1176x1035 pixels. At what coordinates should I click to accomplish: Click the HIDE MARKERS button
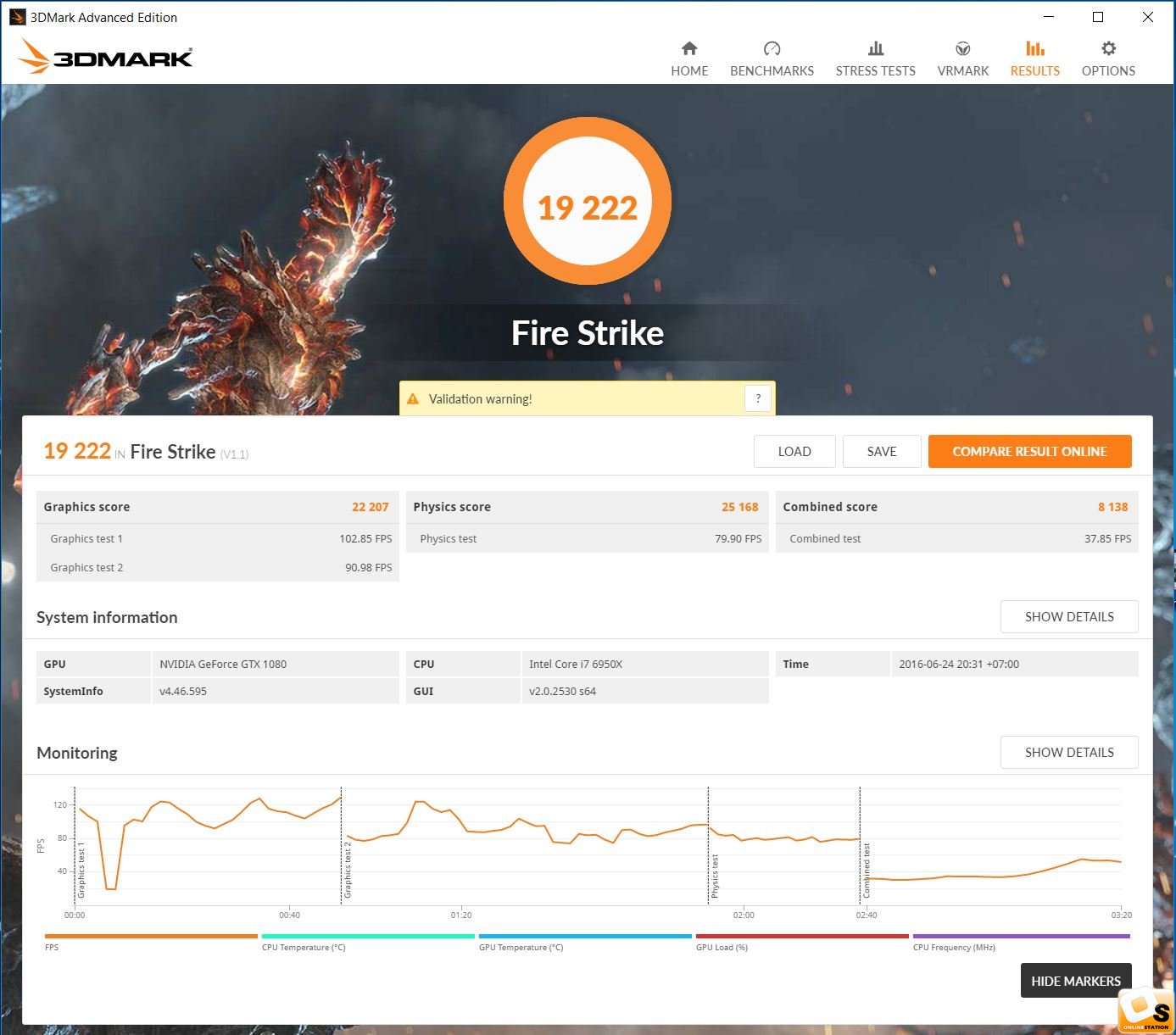1076,981
